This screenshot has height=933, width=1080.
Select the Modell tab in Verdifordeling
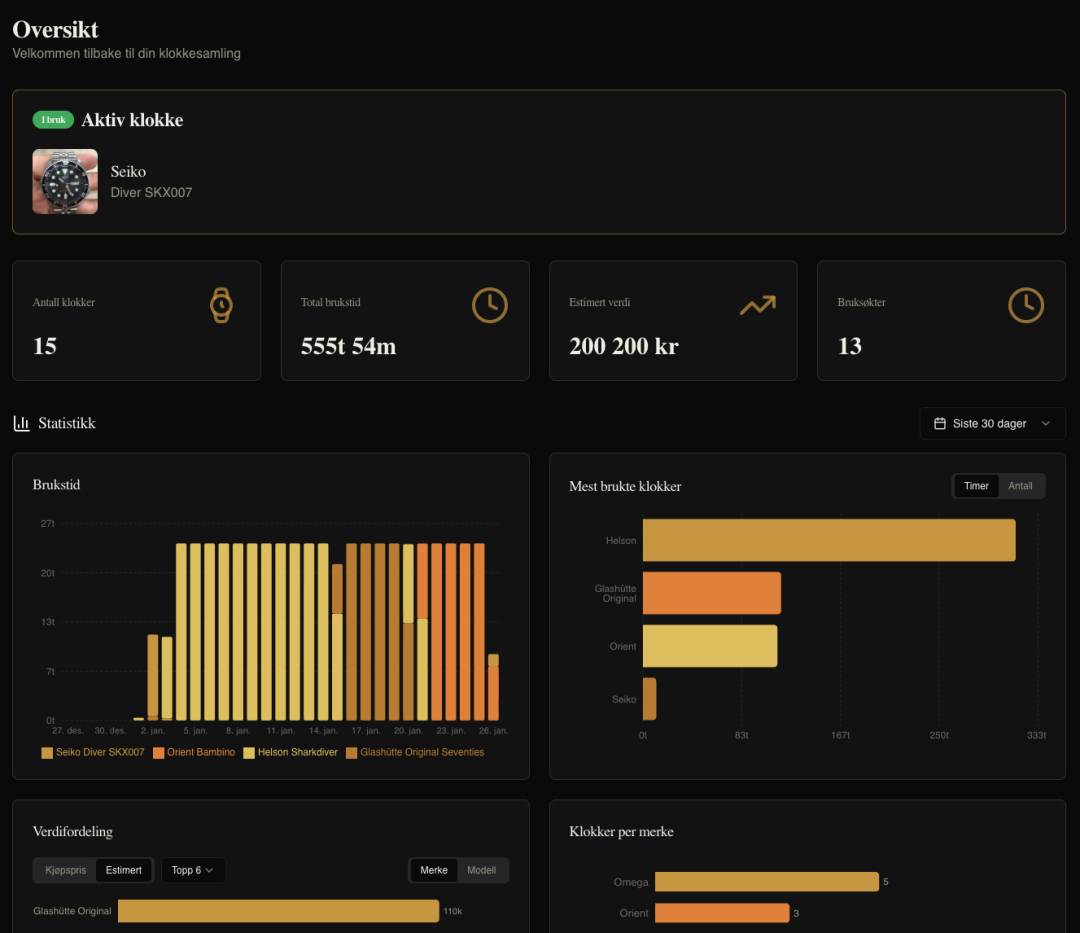pyautogui.click(x=481, y=870)
